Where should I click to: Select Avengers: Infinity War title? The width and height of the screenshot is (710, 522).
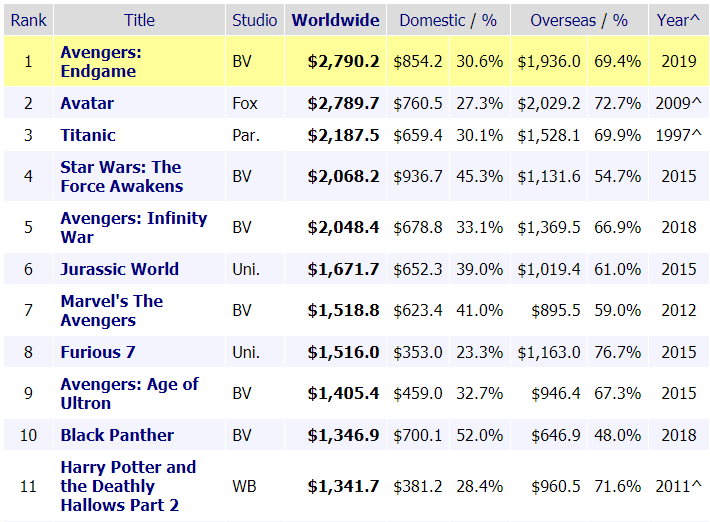click(133, 227)
